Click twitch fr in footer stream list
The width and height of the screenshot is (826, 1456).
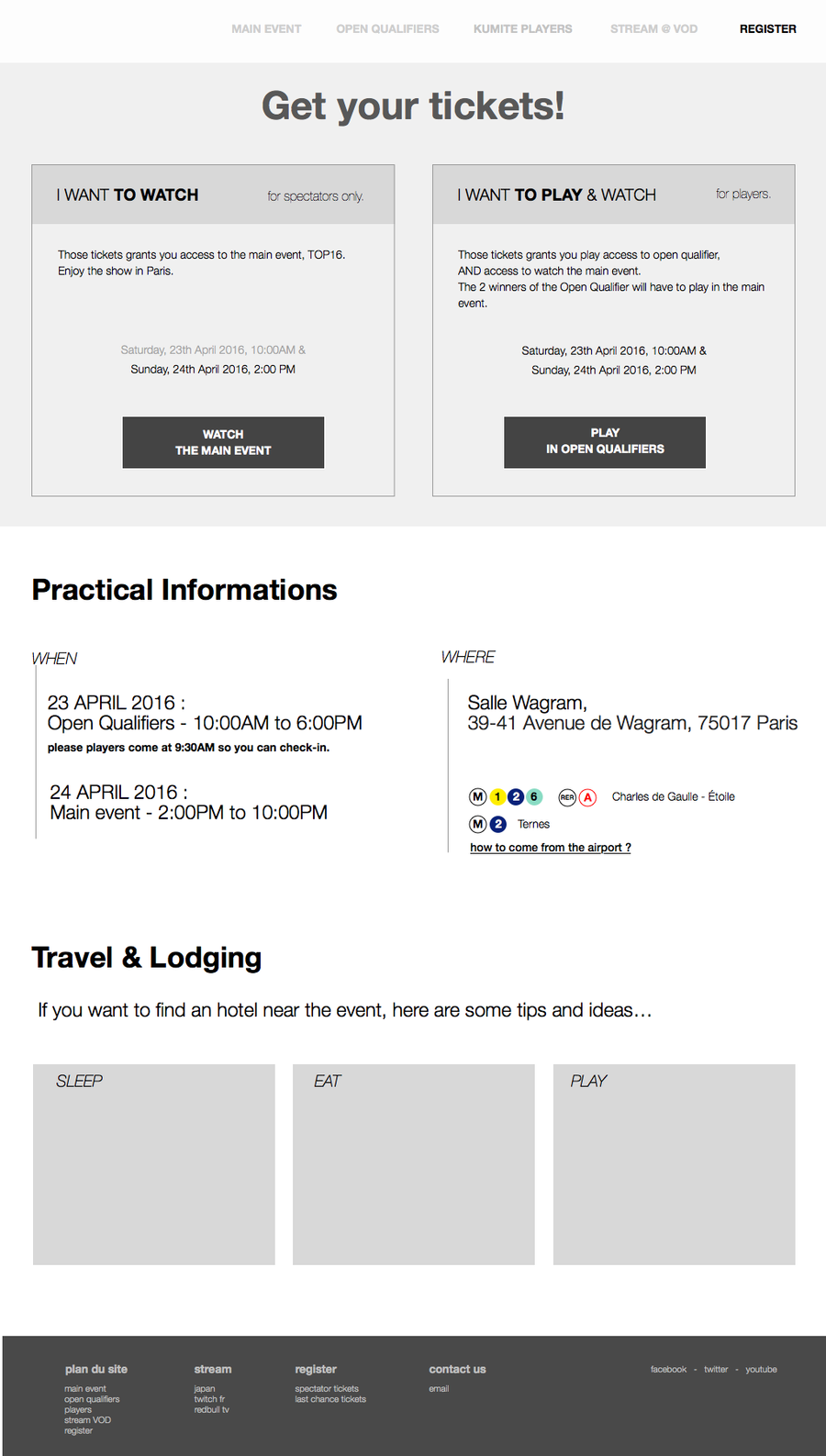coord(209,1399)
